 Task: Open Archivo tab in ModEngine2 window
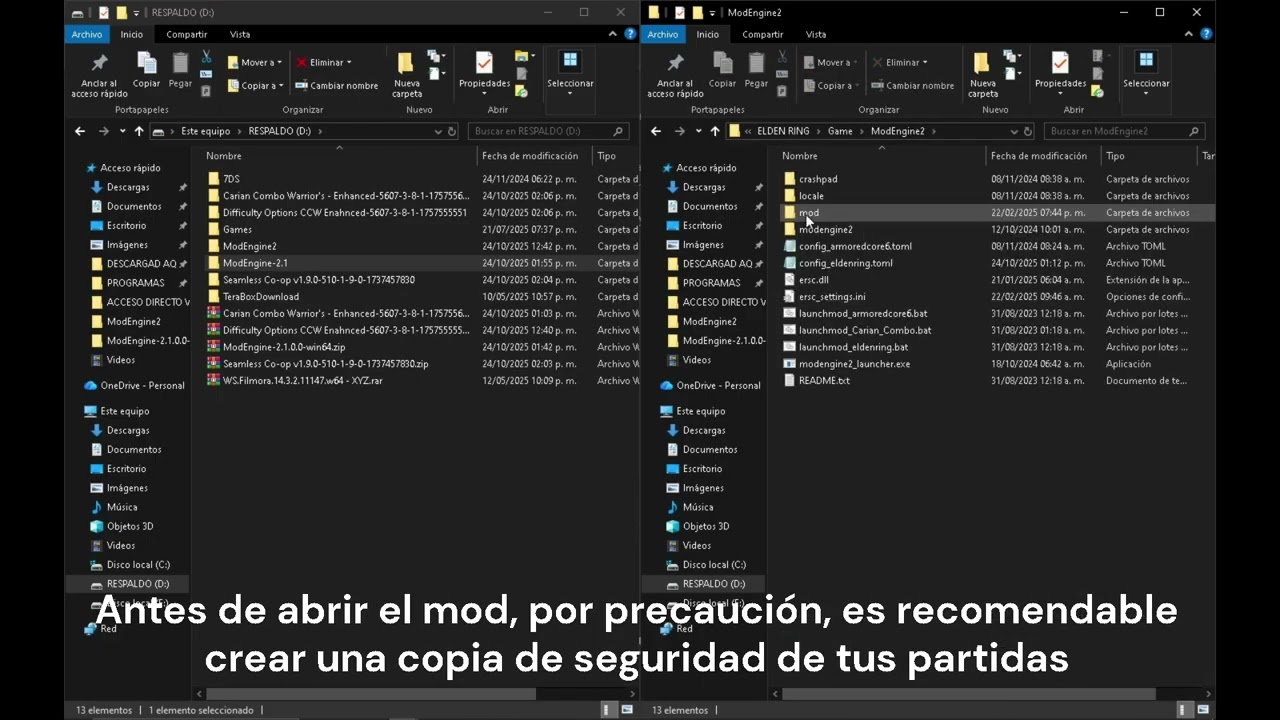pyautogui.click(x=662, y=34)
